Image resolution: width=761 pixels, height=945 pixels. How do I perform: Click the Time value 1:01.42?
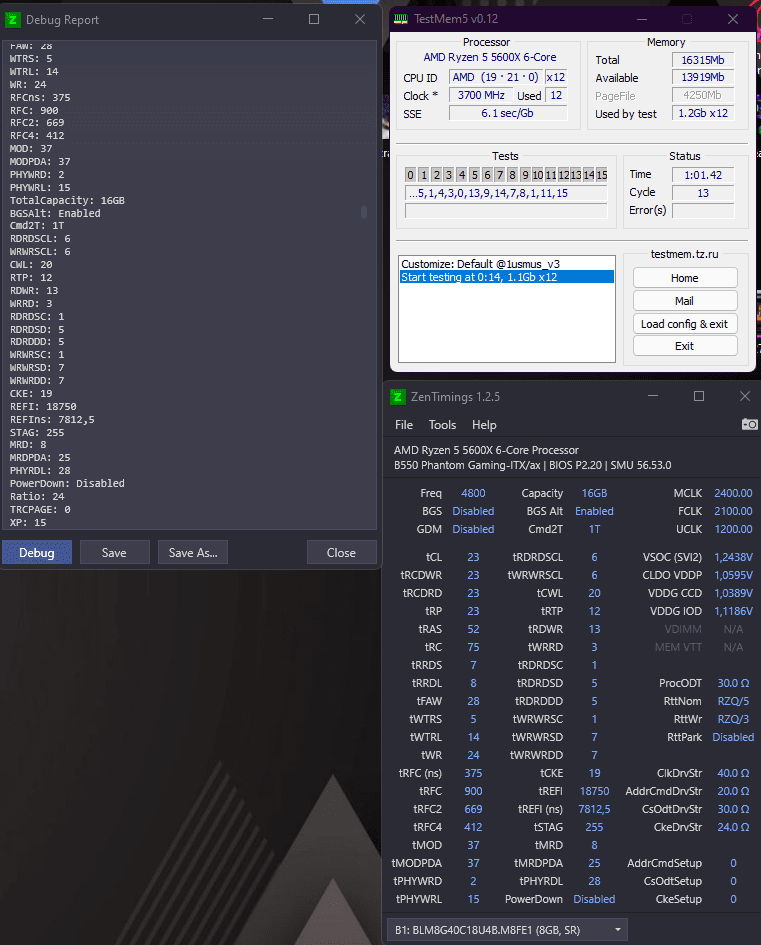[x=703, y=175]
